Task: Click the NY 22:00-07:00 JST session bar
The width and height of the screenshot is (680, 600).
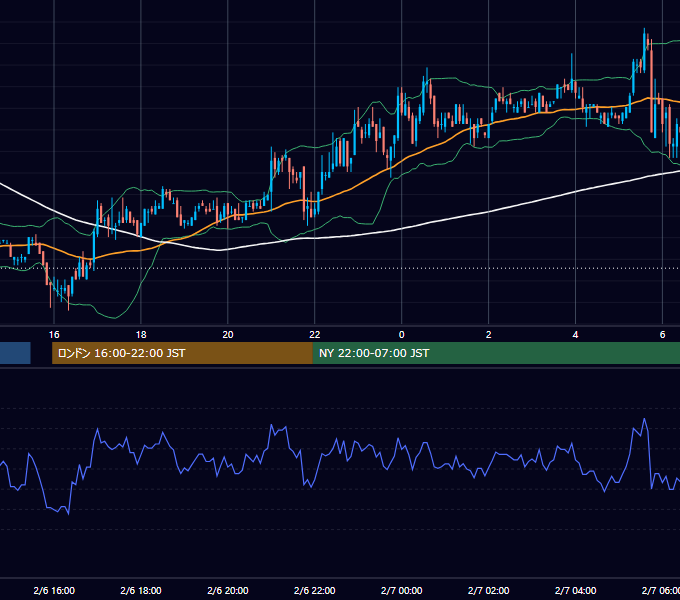Action: point(496,353)
